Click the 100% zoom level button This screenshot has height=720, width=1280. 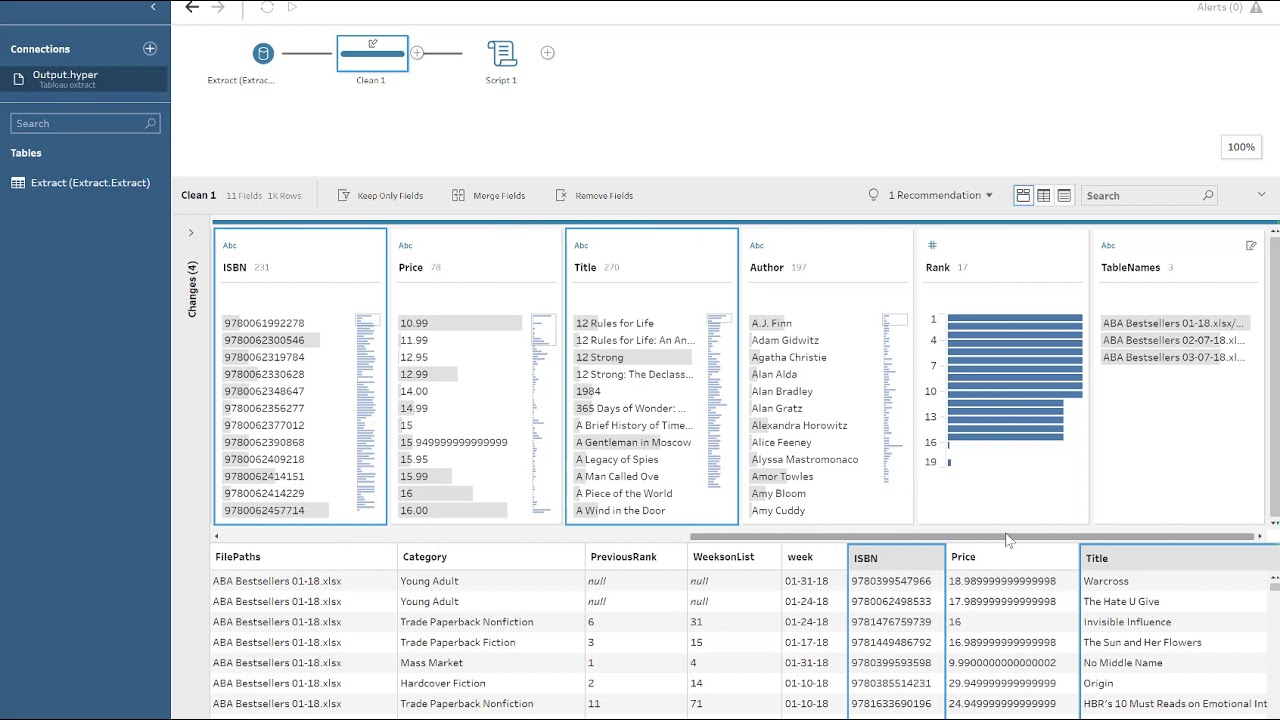[1241, 147]
